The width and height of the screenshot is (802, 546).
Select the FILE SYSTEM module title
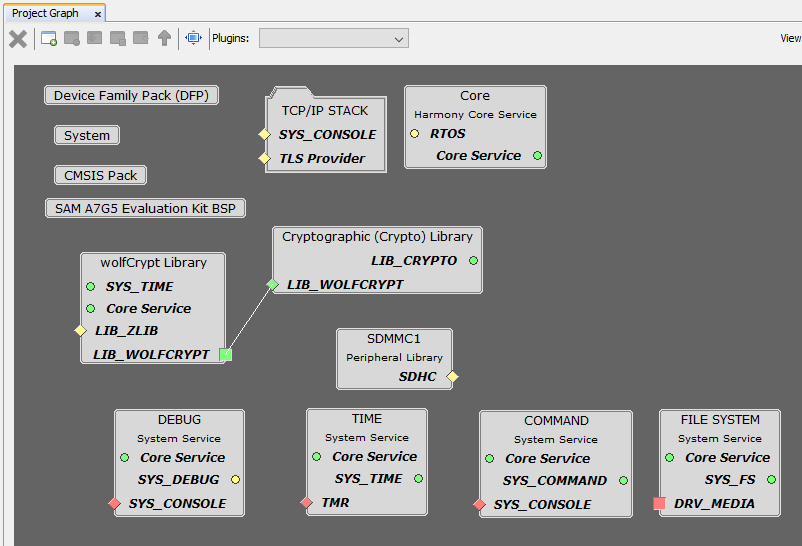[720, 420]
